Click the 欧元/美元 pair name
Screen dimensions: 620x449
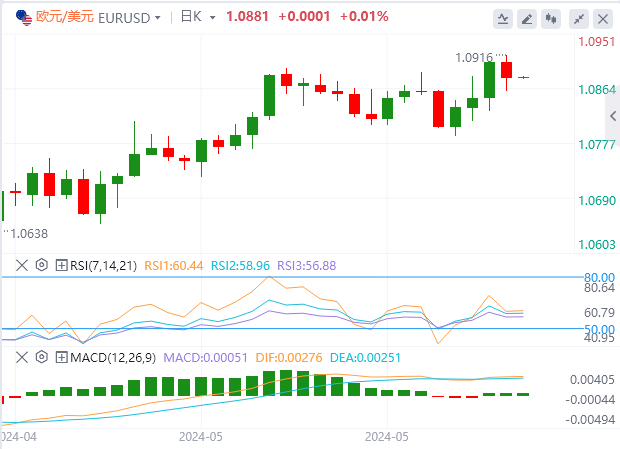pos(65,17)
